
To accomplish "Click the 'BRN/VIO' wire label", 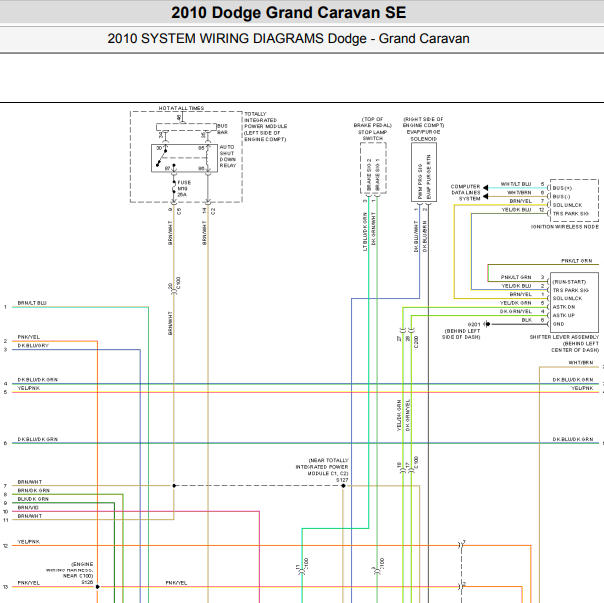I will coord(28,508).
